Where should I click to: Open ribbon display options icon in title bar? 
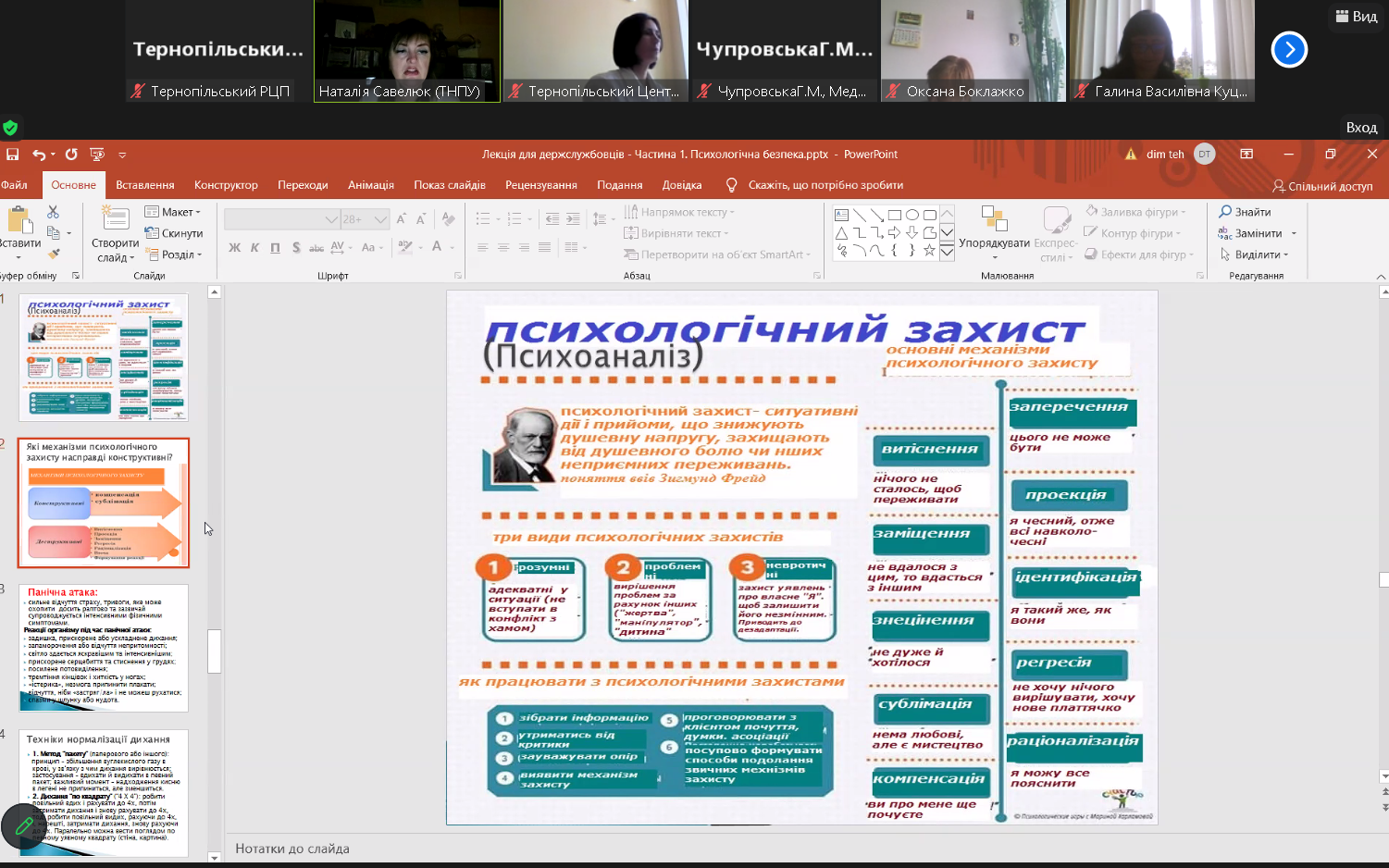pyautogui.click(x=1246, y=155)
